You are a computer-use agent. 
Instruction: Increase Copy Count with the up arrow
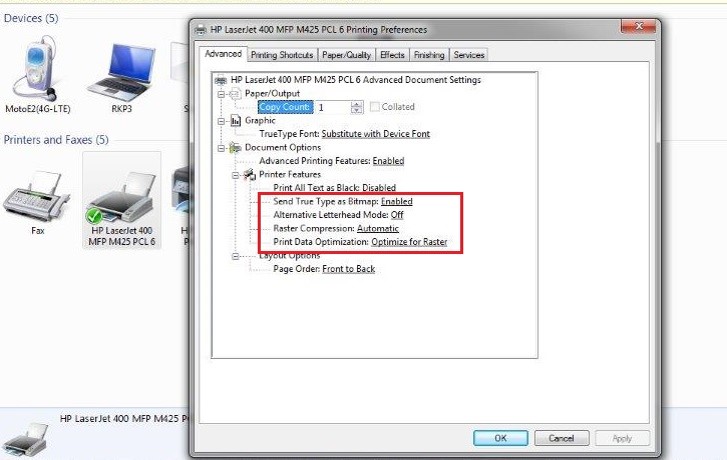(x=357, y=104)
